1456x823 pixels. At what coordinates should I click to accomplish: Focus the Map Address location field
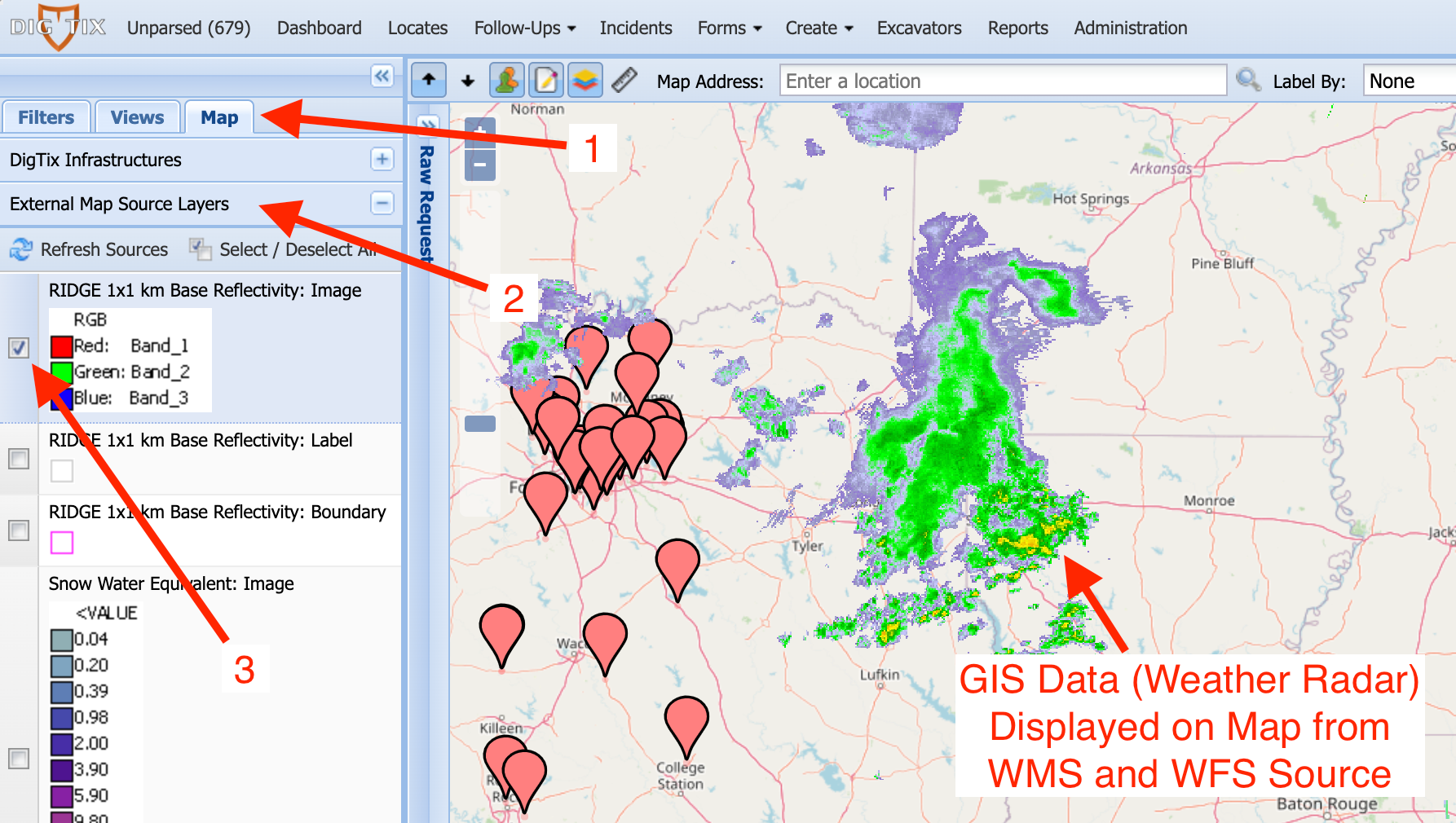[1003, 81]
